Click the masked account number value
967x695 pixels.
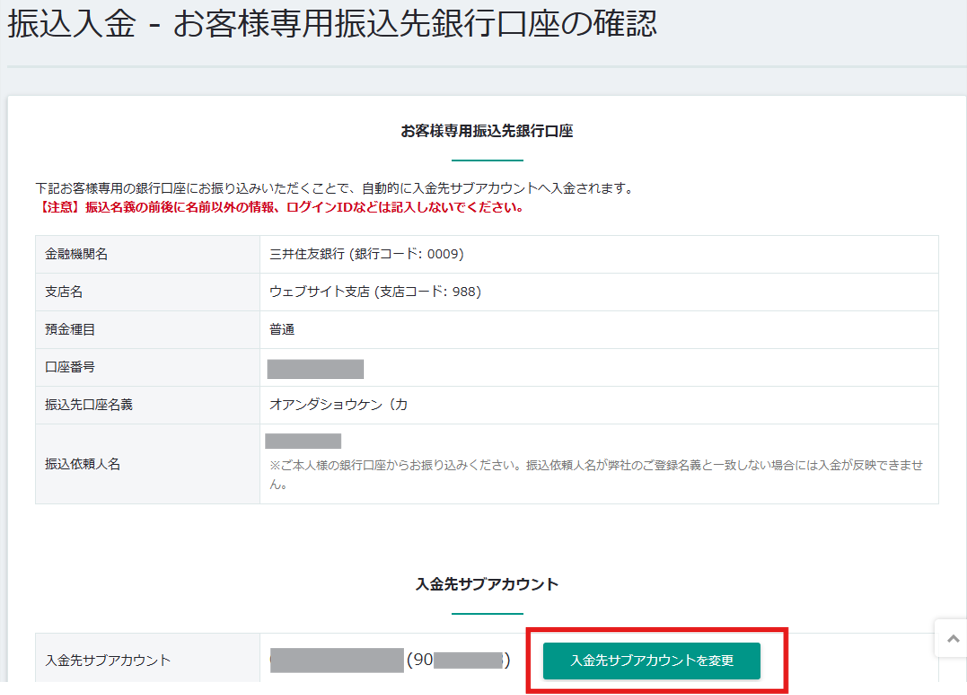tap(315, 368)
